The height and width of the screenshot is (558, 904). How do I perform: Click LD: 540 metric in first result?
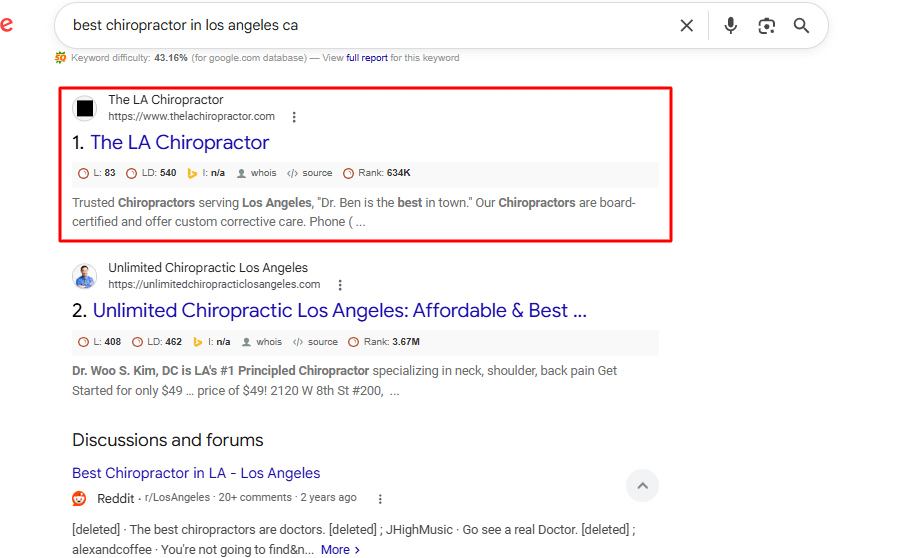pyautogui.click(x=152, y=173)
